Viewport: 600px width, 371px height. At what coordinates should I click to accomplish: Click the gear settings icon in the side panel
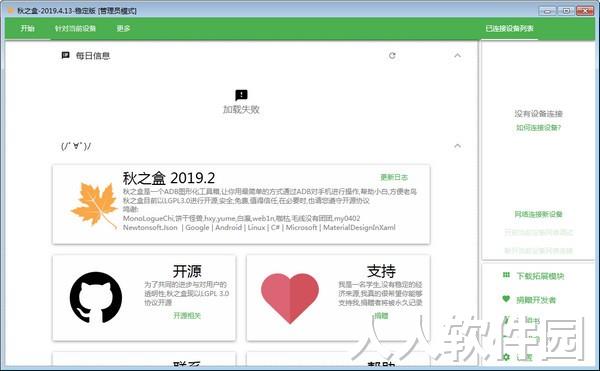click(506, 357)
